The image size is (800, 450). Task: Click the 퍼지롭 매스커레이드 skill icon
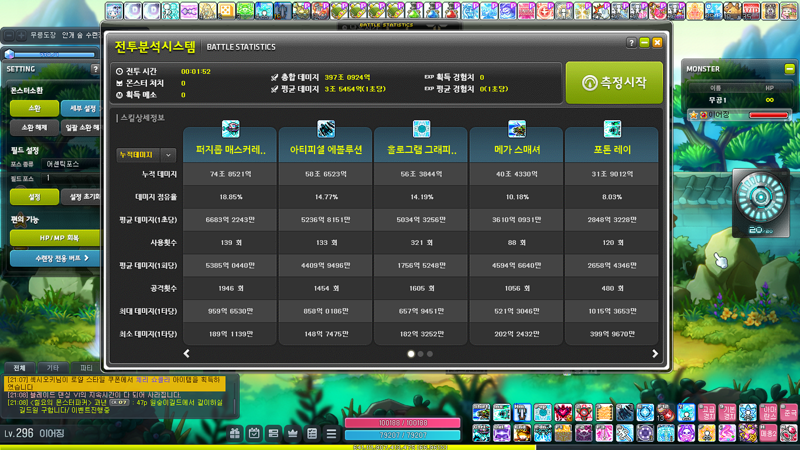231,129
